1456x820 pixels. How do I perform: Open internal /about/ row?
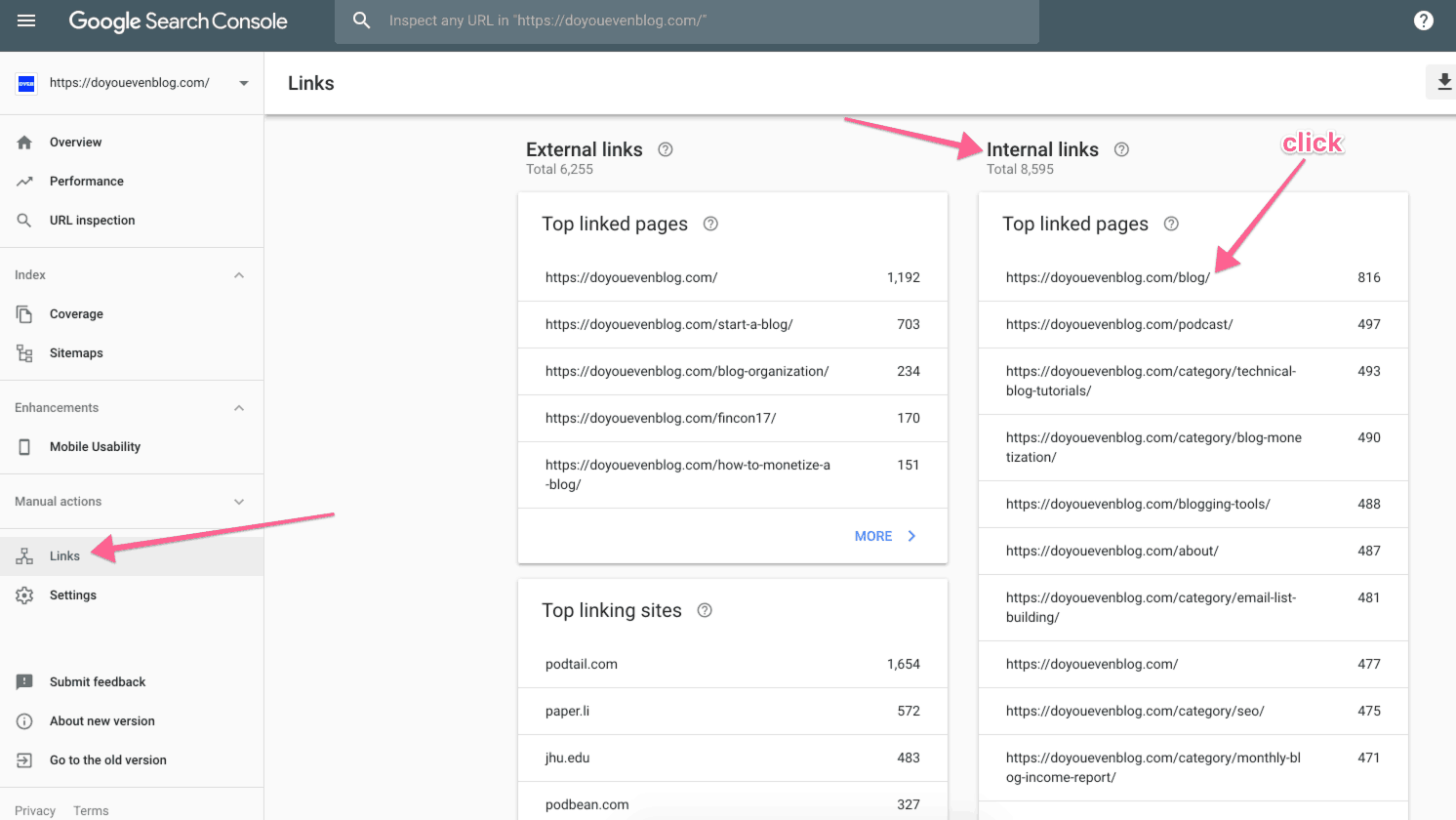tap(1193, 552)
